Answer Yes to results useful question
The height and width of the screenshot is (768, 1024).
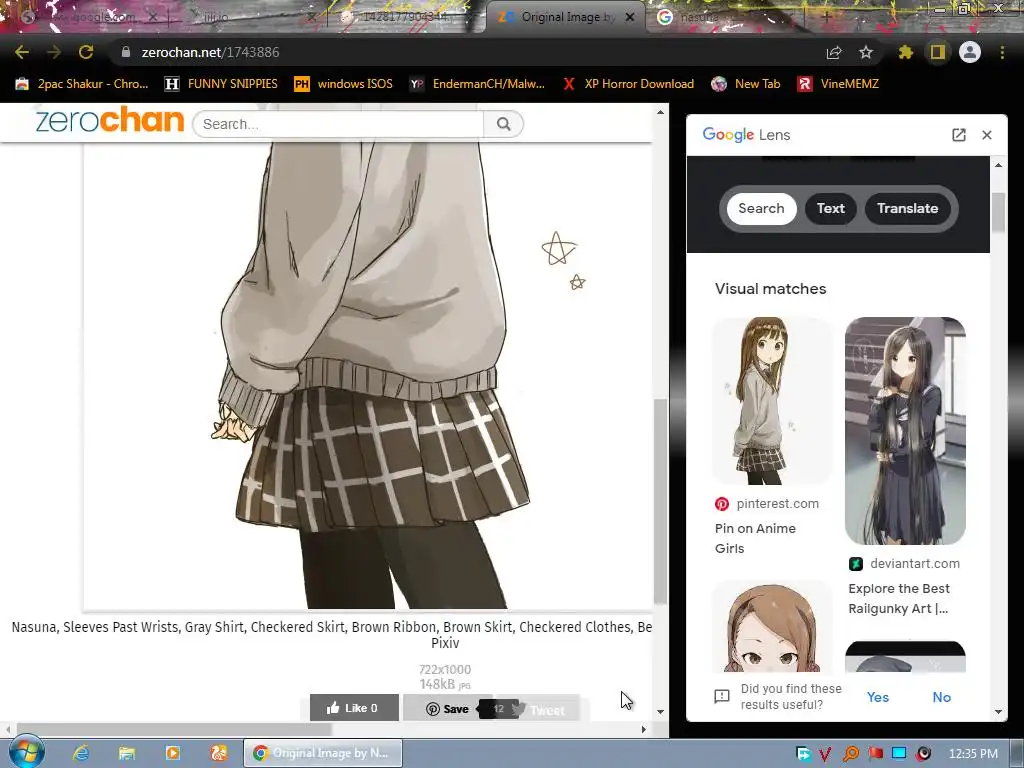tap(878, 697)
